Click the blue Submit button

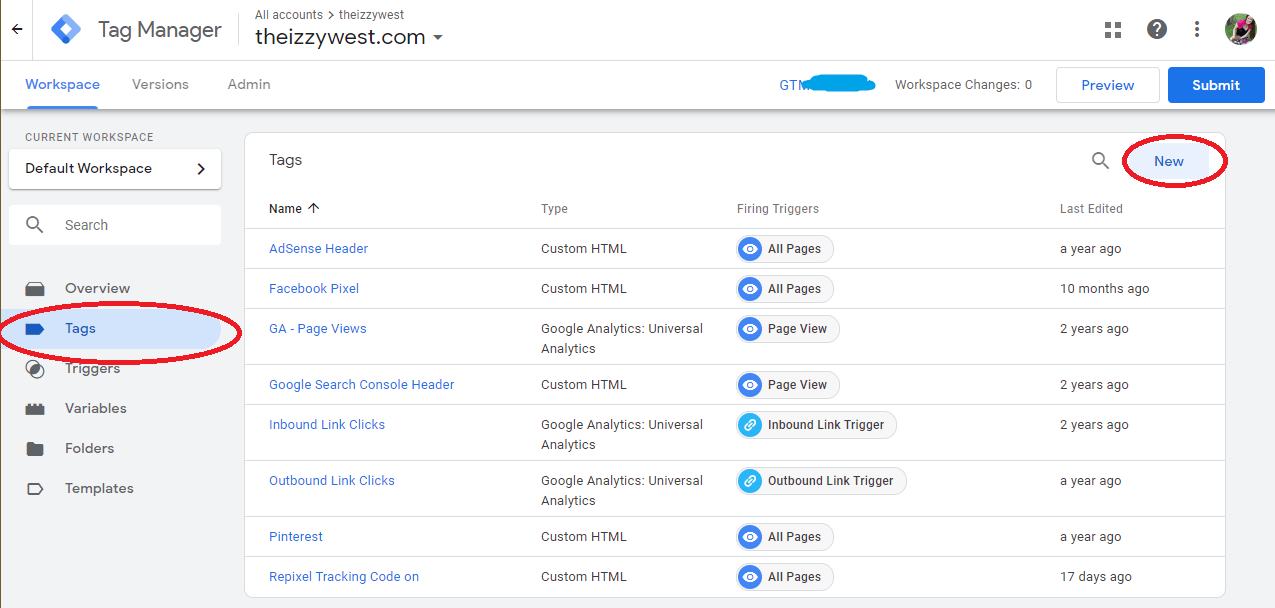(x=1216, y=85)
